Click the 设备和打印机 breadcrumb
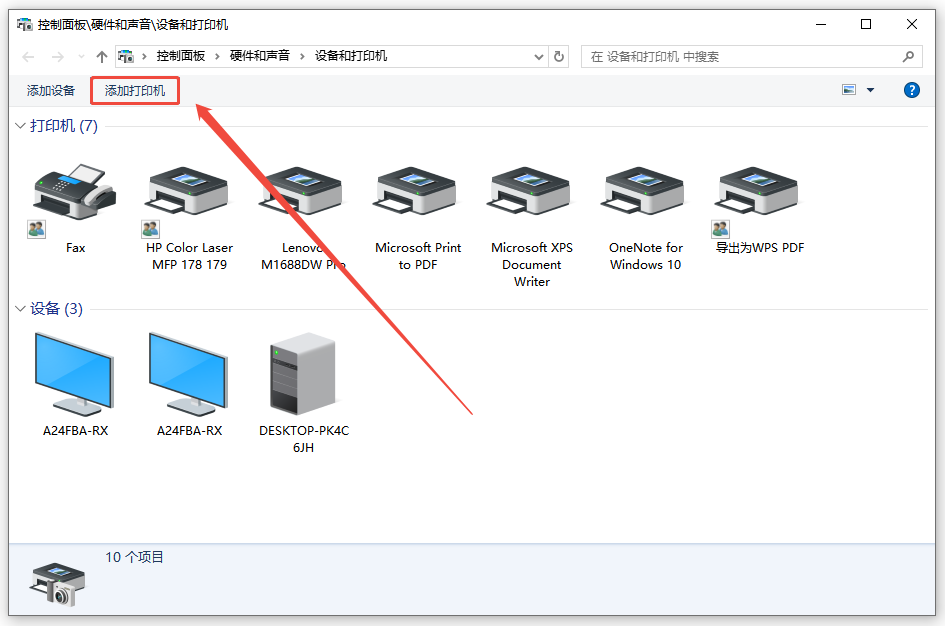Screen dimensions: 945x626 [351, 56]
